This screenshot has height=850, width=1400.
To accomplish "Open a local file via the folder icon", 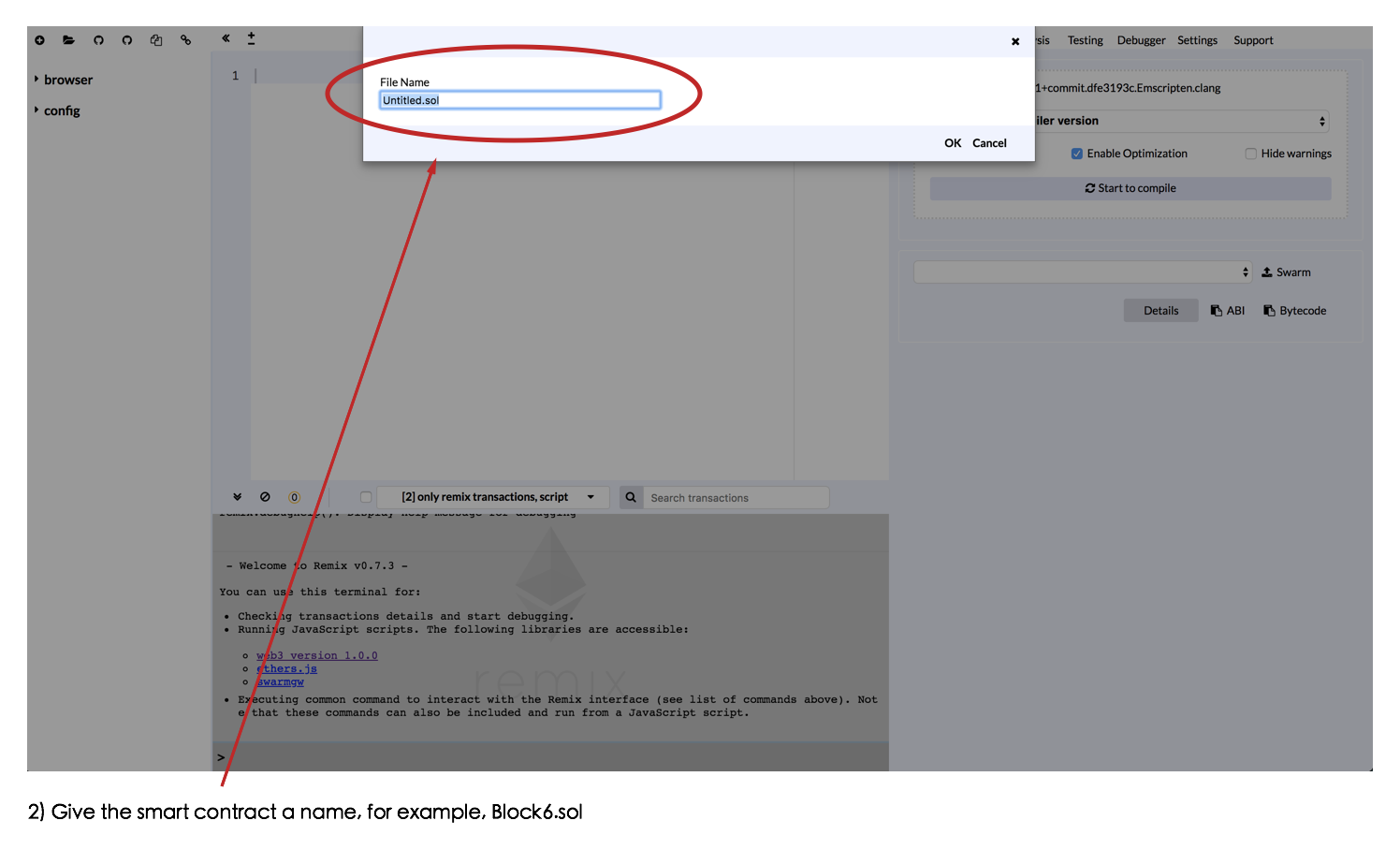I will (x=68, y=40).
